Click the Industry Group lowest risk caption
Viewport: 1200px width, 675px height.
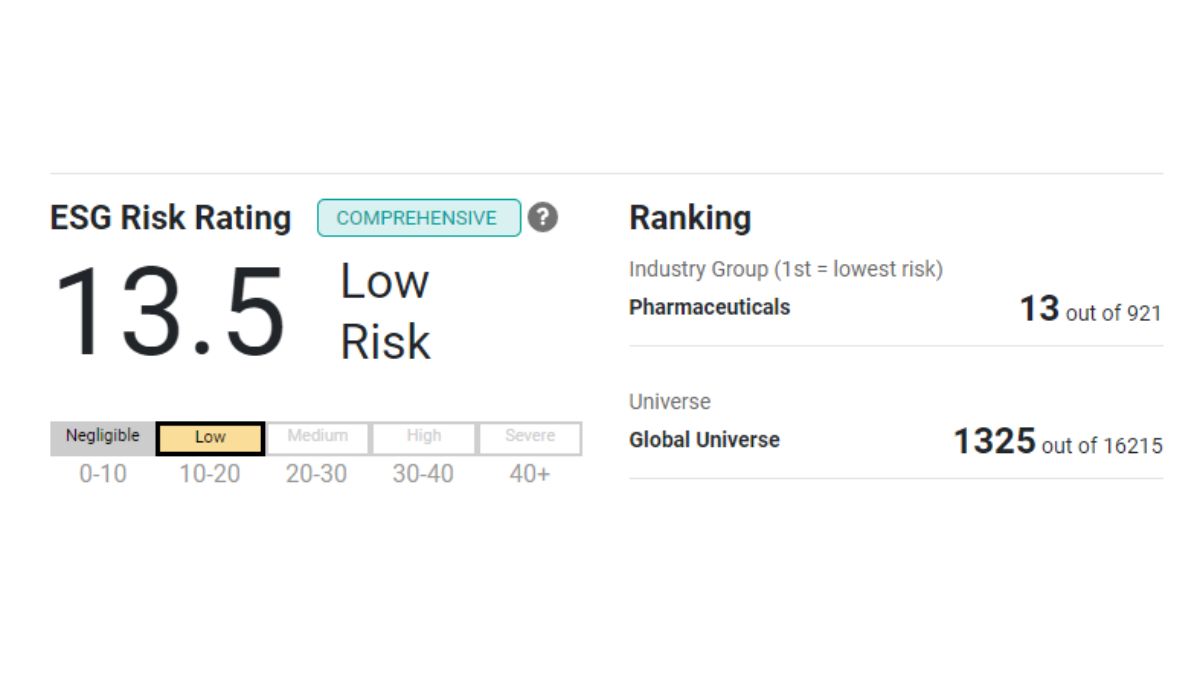(786, 269)
